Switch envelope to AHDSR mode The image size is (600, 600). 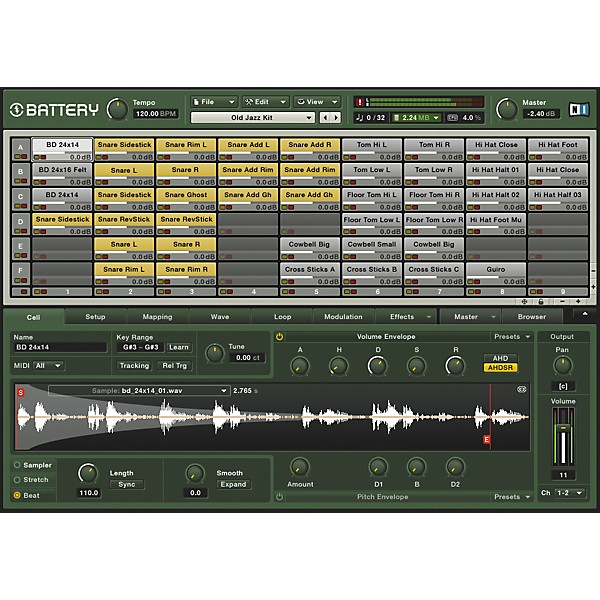point(501,367)
